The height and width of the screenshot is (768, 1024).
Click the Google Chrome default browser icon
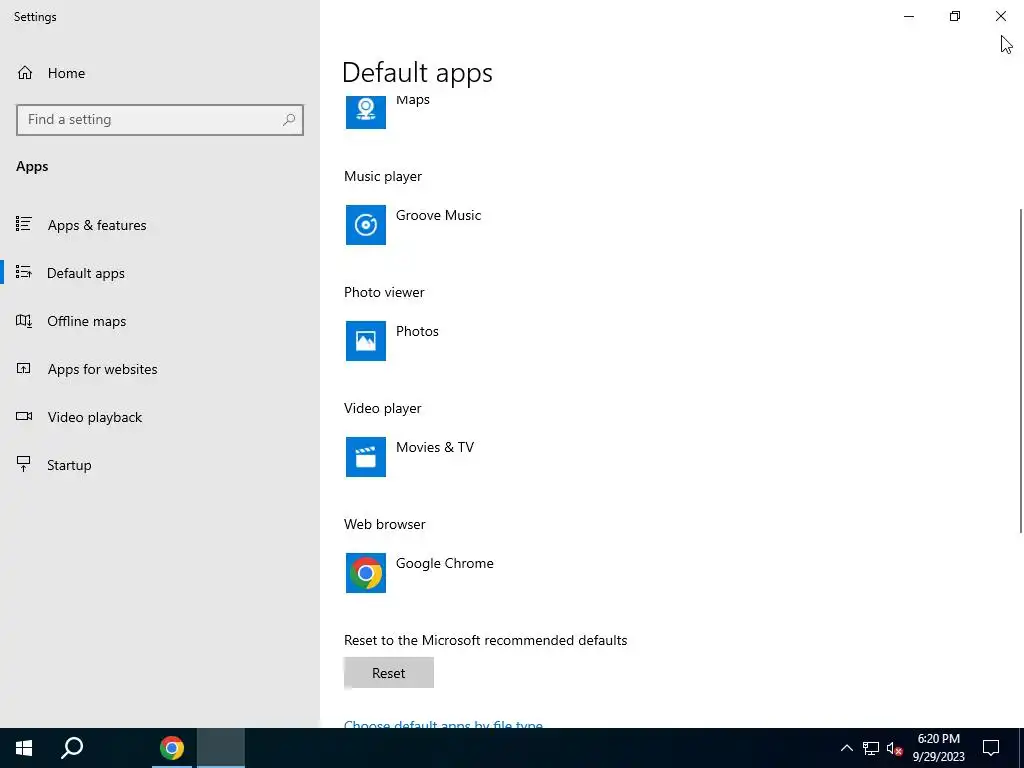366,573
